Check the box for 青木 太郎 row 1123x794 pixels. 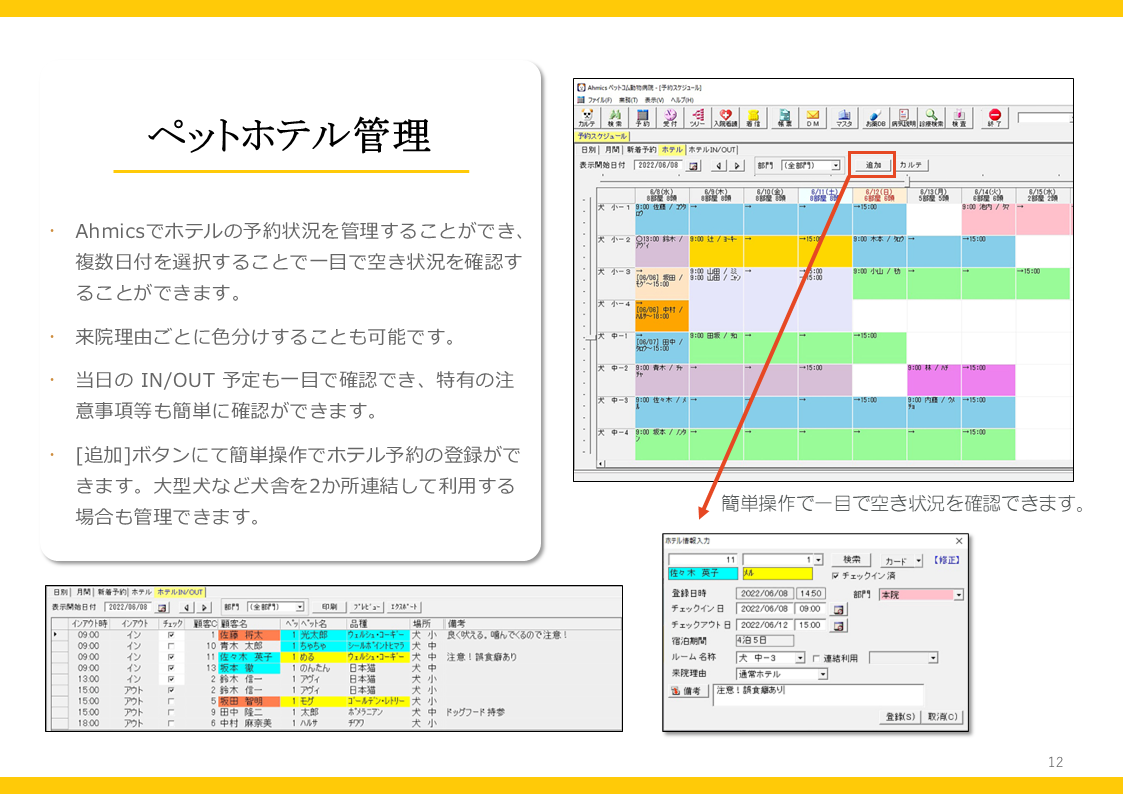pos(172,646)
